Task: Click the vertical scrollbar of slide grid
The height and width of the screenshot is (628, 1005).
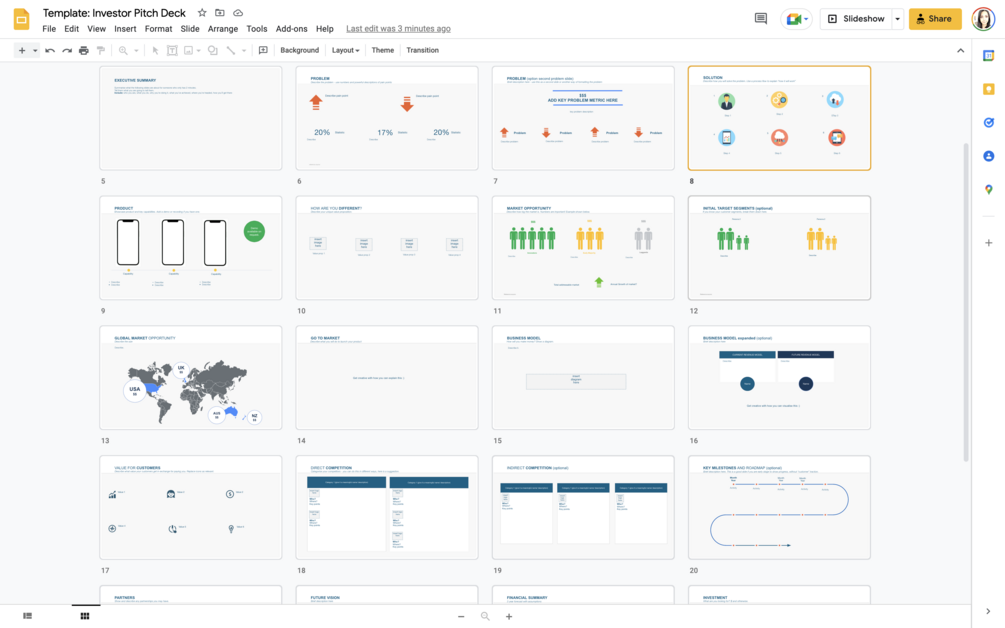Action: (966, 301)
